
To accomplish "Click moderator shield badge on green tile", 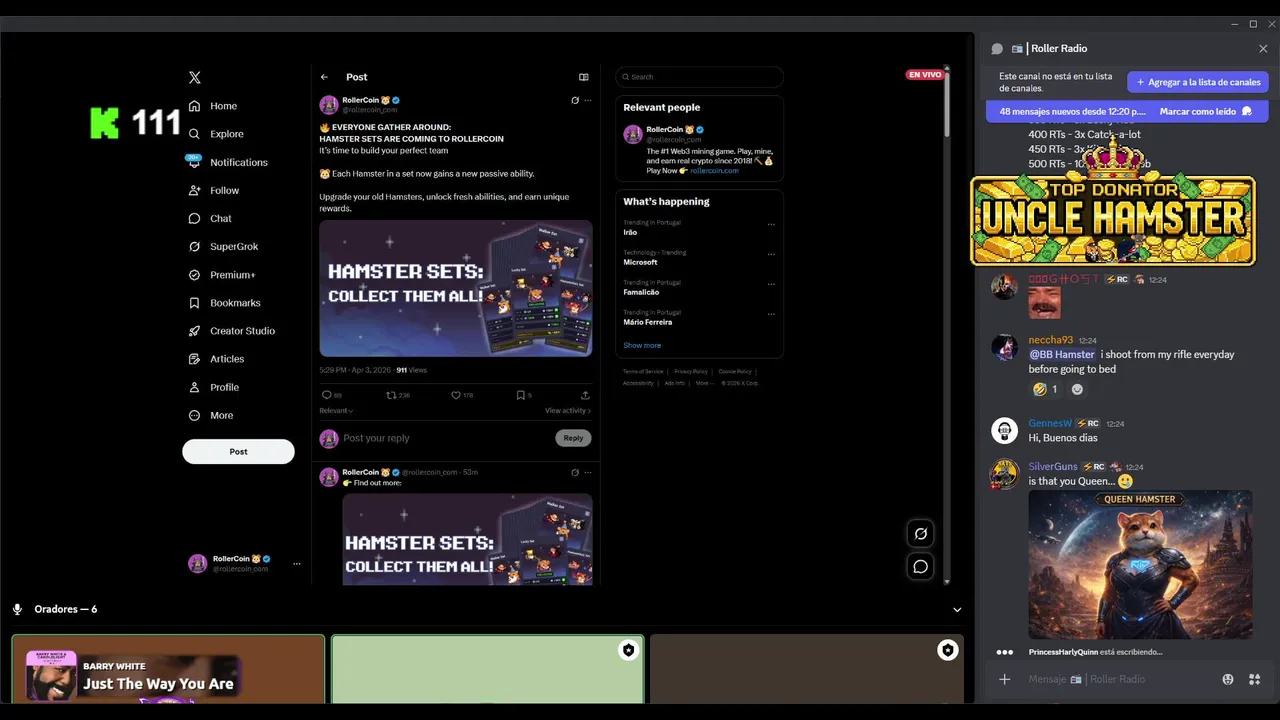I will (628, 651).
